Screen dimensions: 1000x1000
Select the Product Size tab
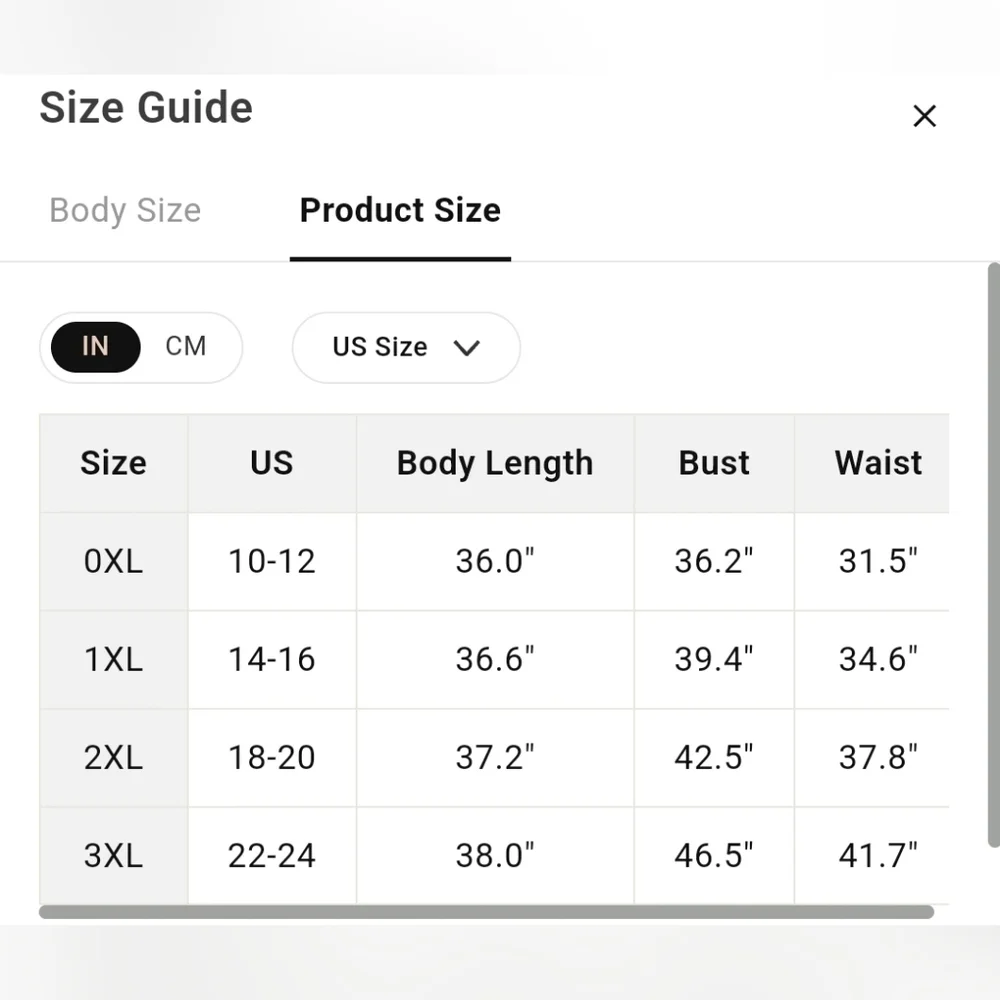[400, 210]
